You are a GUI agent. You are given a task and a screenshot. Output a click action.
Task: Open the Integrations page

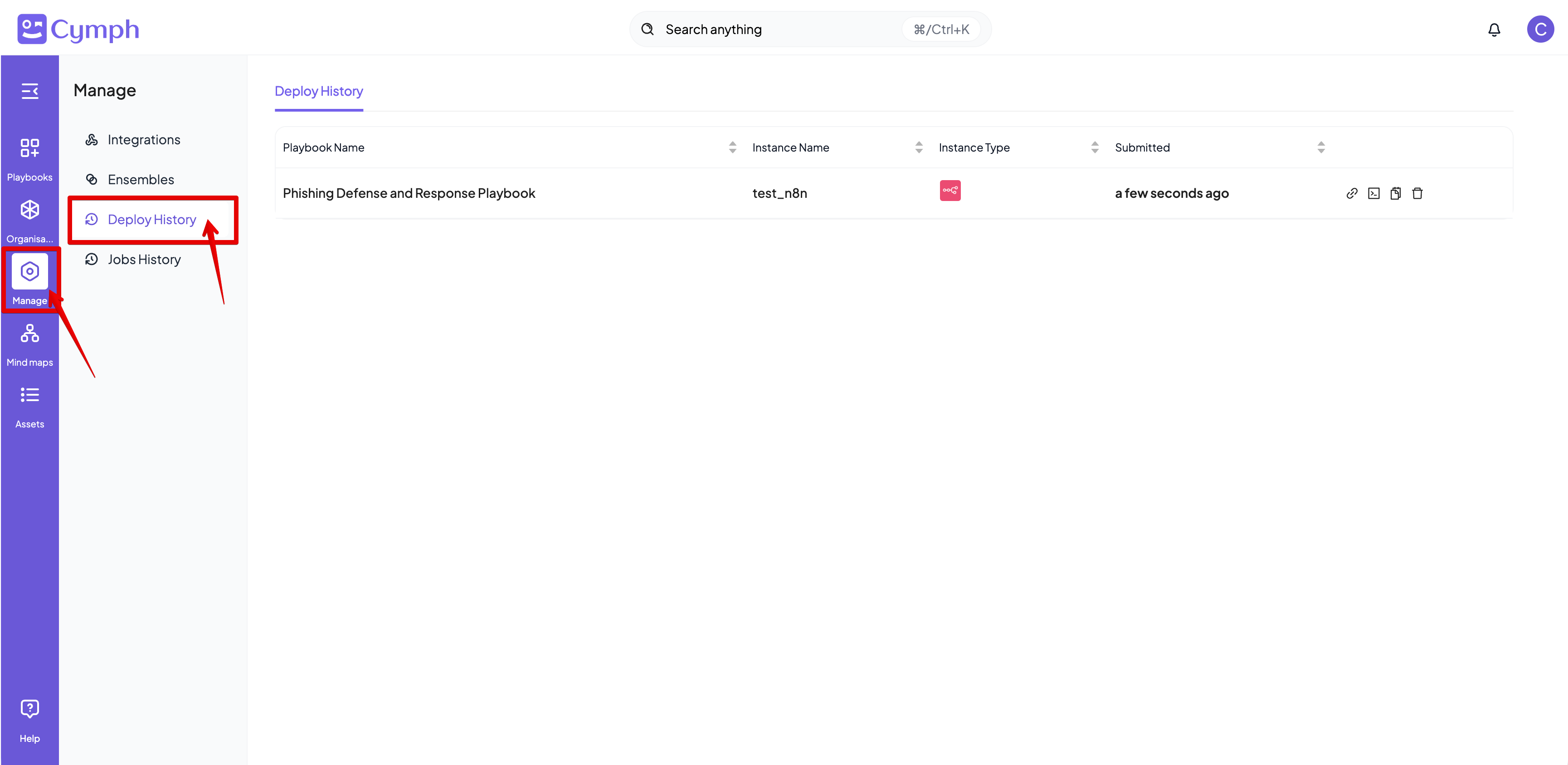(144, 139)
